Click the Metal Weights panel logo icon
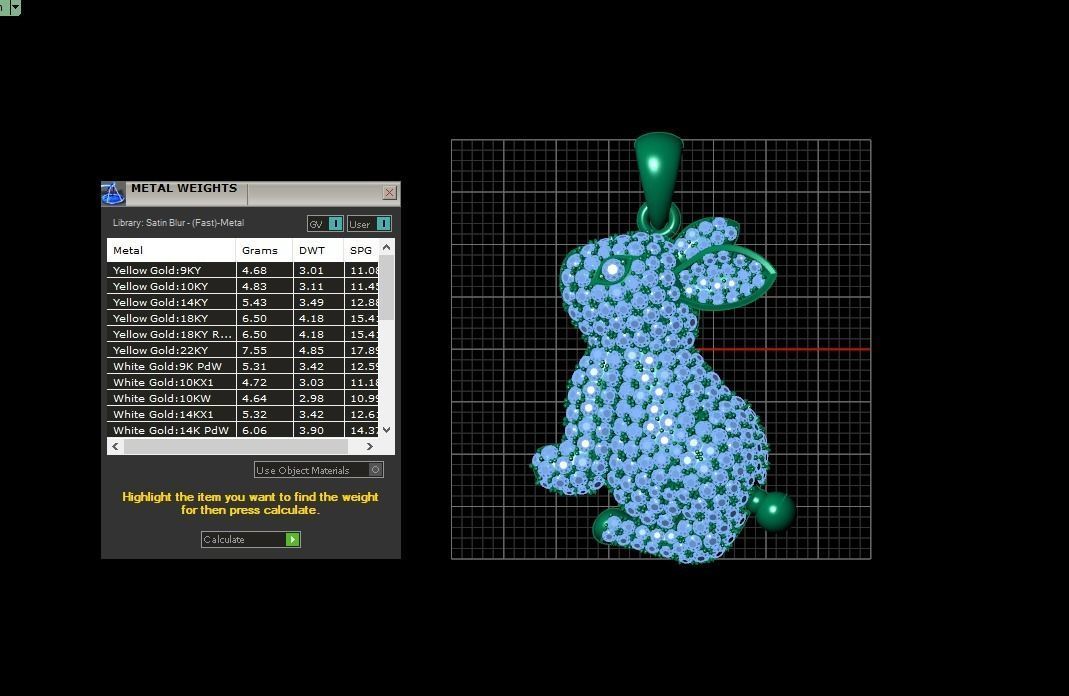1069x696 pixels. pyautogui.click(x=113, y=193)
